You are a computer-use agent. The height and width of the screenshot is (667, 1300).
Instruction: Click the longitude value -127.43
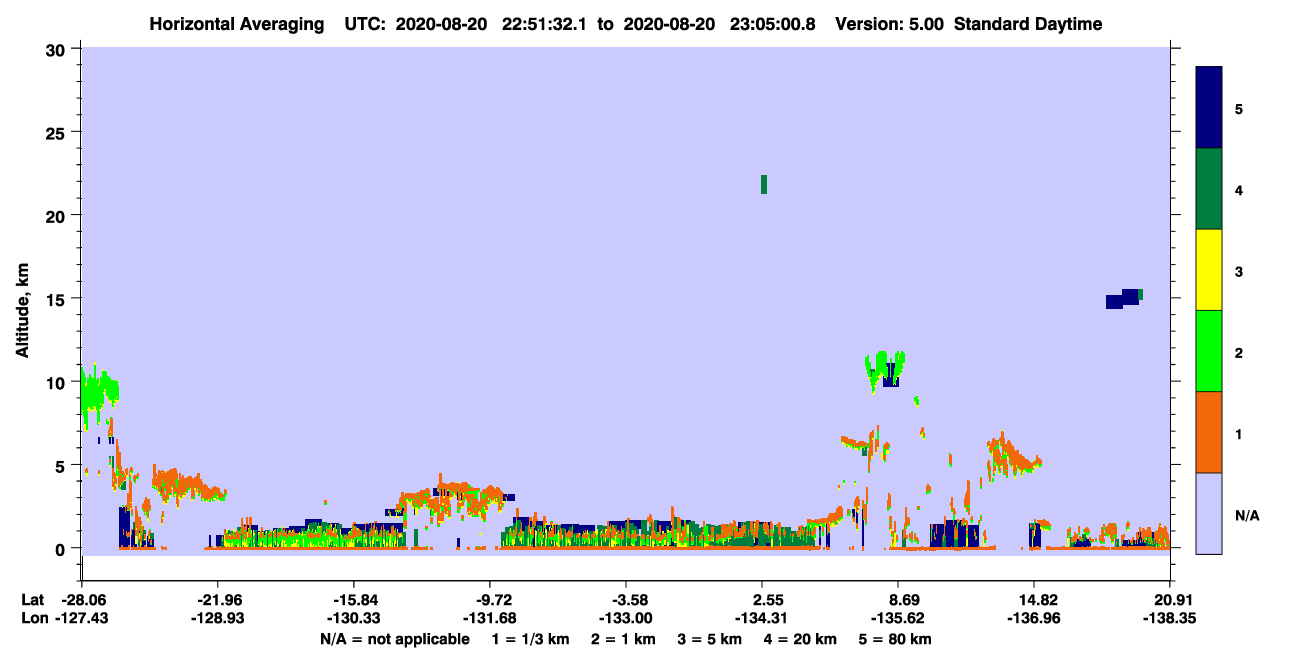(82, 619)
